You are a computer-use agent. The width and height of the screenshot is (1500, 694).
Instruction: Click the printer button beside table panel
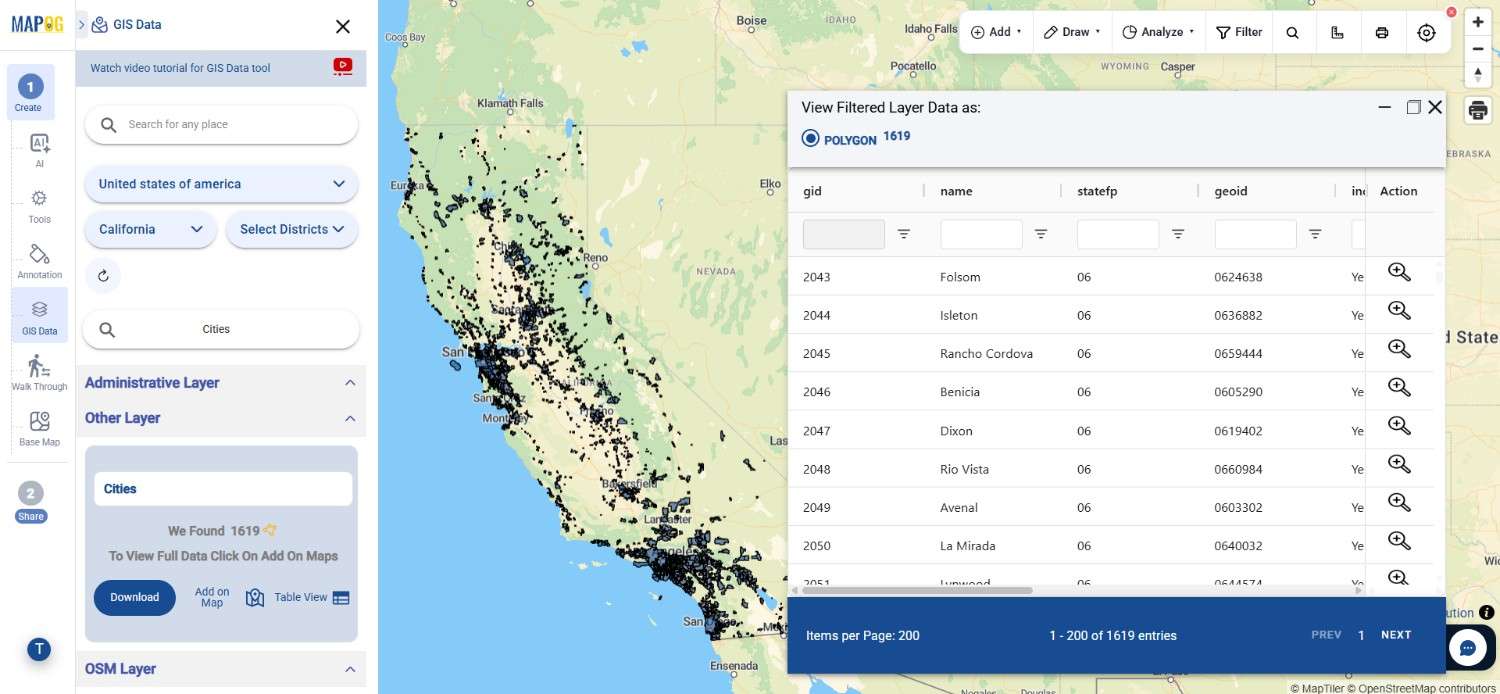tap(1478, 111)
